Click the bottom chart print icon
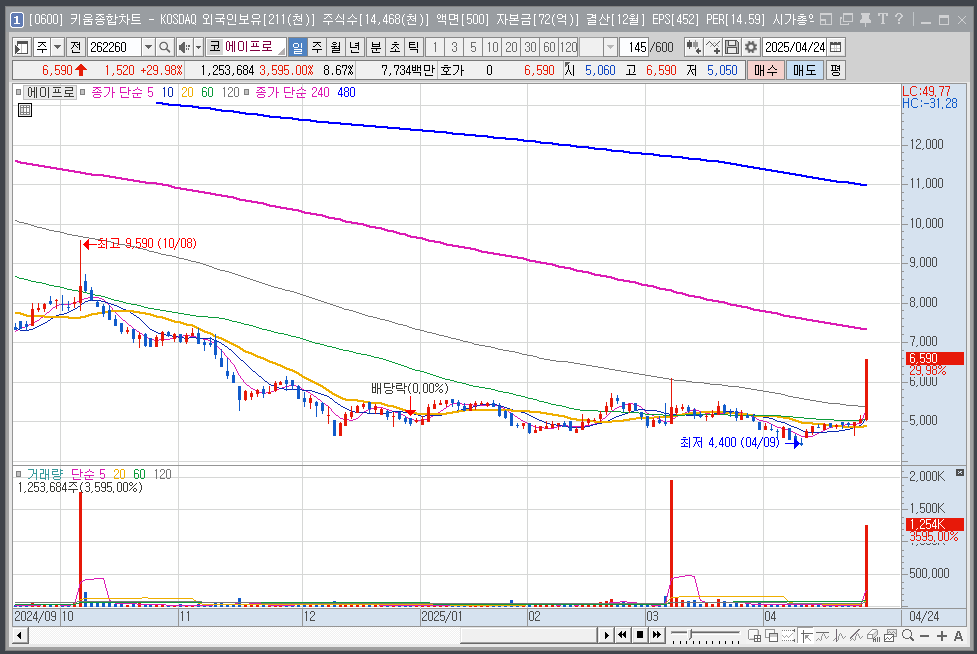This screenshot has height=654, width=977. pos(874,635)
